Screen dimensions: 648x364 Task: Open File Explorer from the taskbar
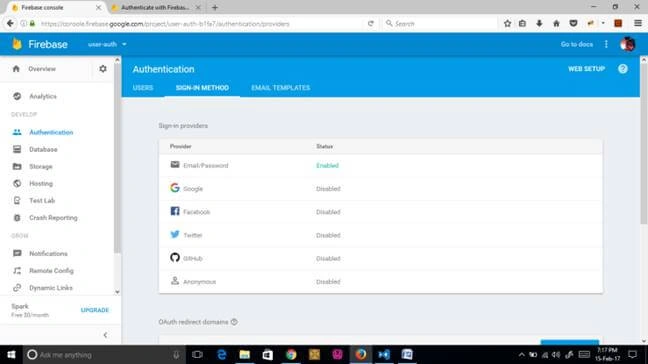tap(245, 354)
